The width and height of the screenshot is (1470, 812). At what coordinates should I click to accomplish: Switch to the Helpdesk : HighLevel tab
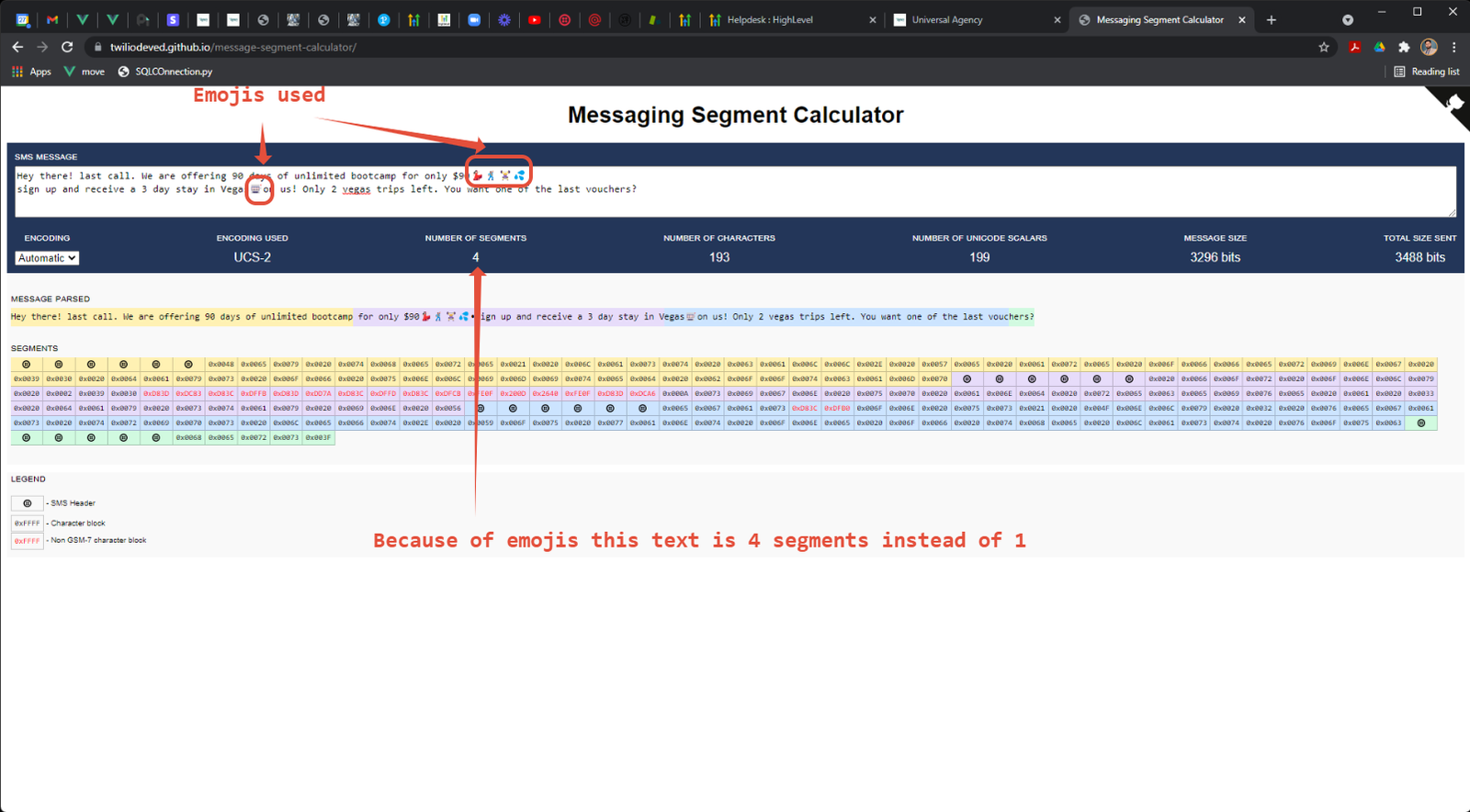point(769,19)
